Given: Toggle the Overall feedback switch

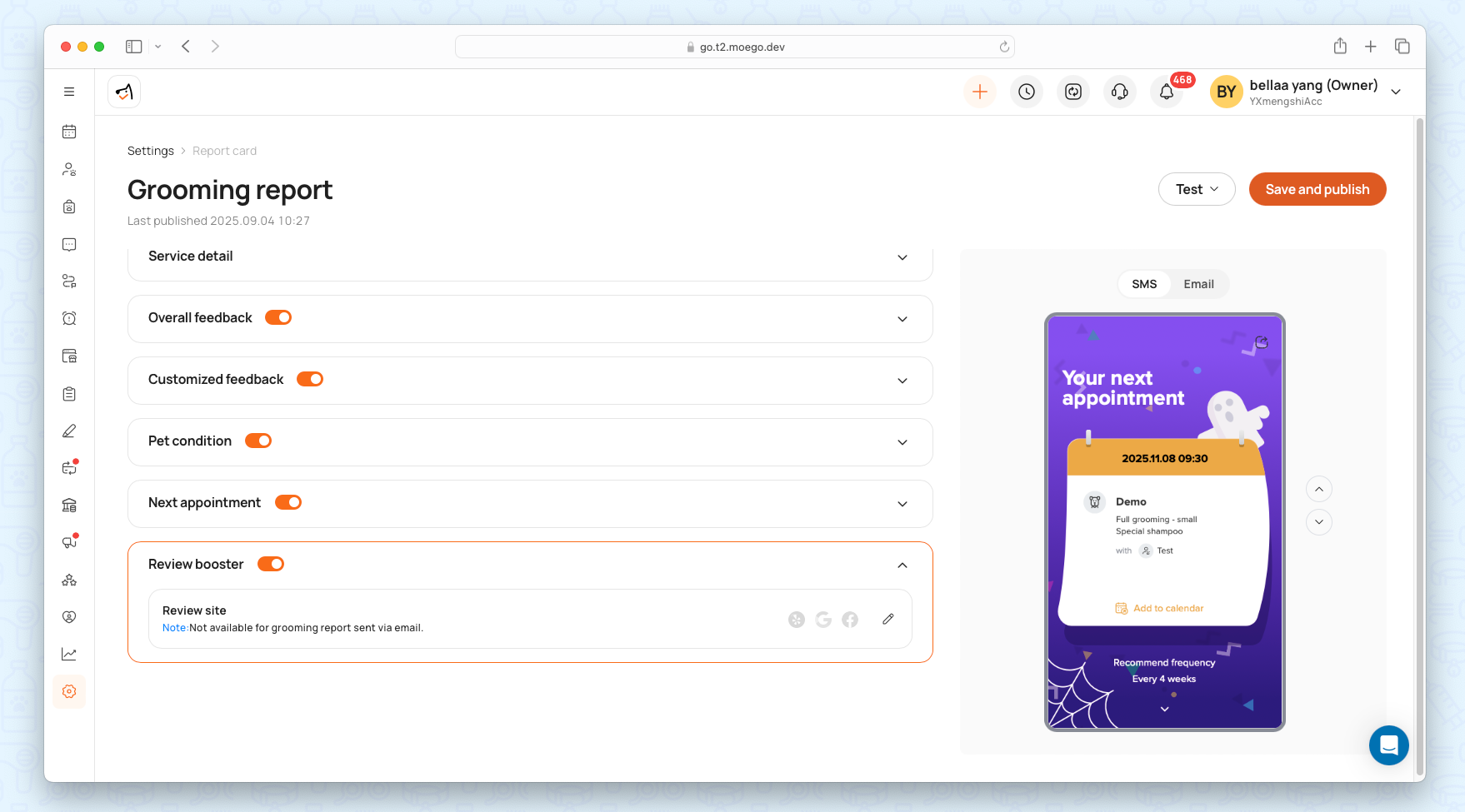Looking at the screenshot, I should pos(278,317).
